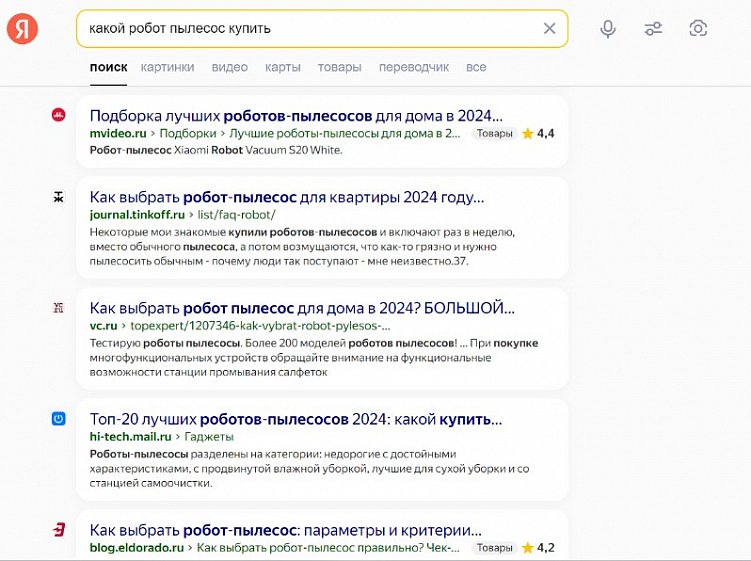The width and height of the screenshot is (751, 561).
Task: Click the list/faq-robot/ path link
Action: (237, 215)
